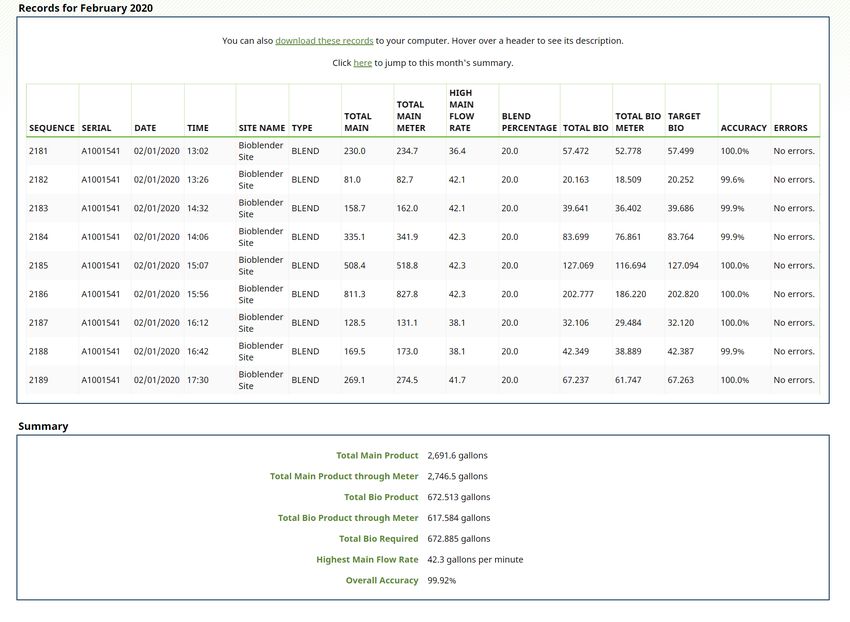The image size is (850, 622).
Task: Select the HIGH MAIN FLOW RATE header
Action: coord(462,111)
